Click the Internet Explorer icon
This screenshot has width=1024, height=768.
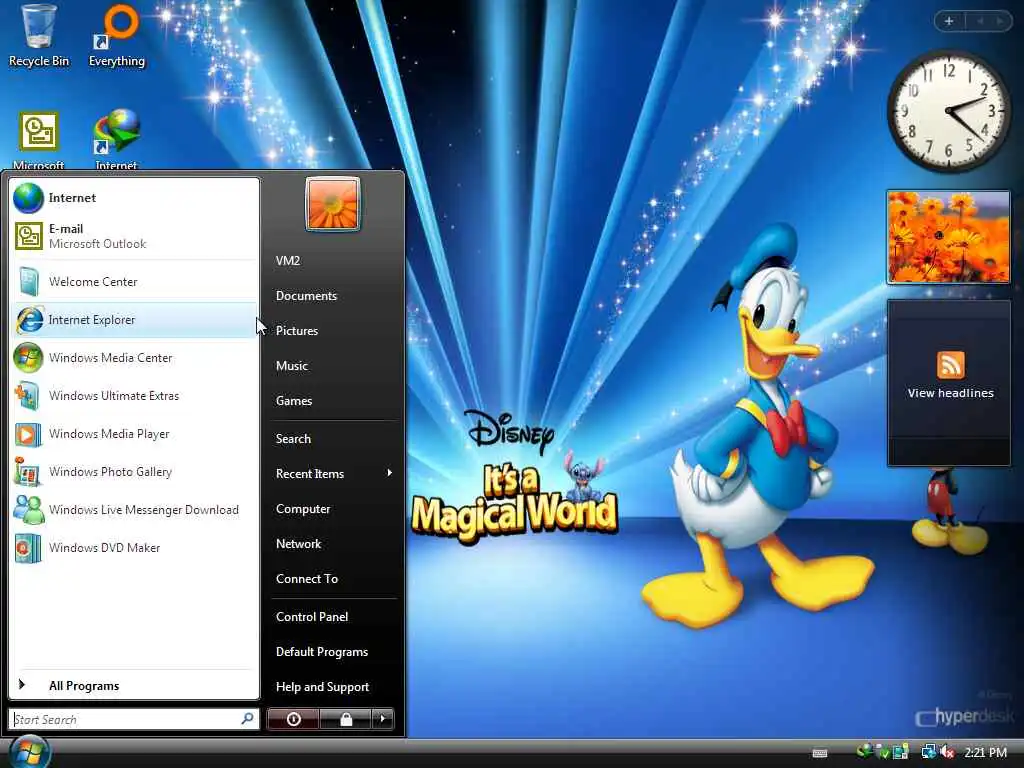(29, 320)
